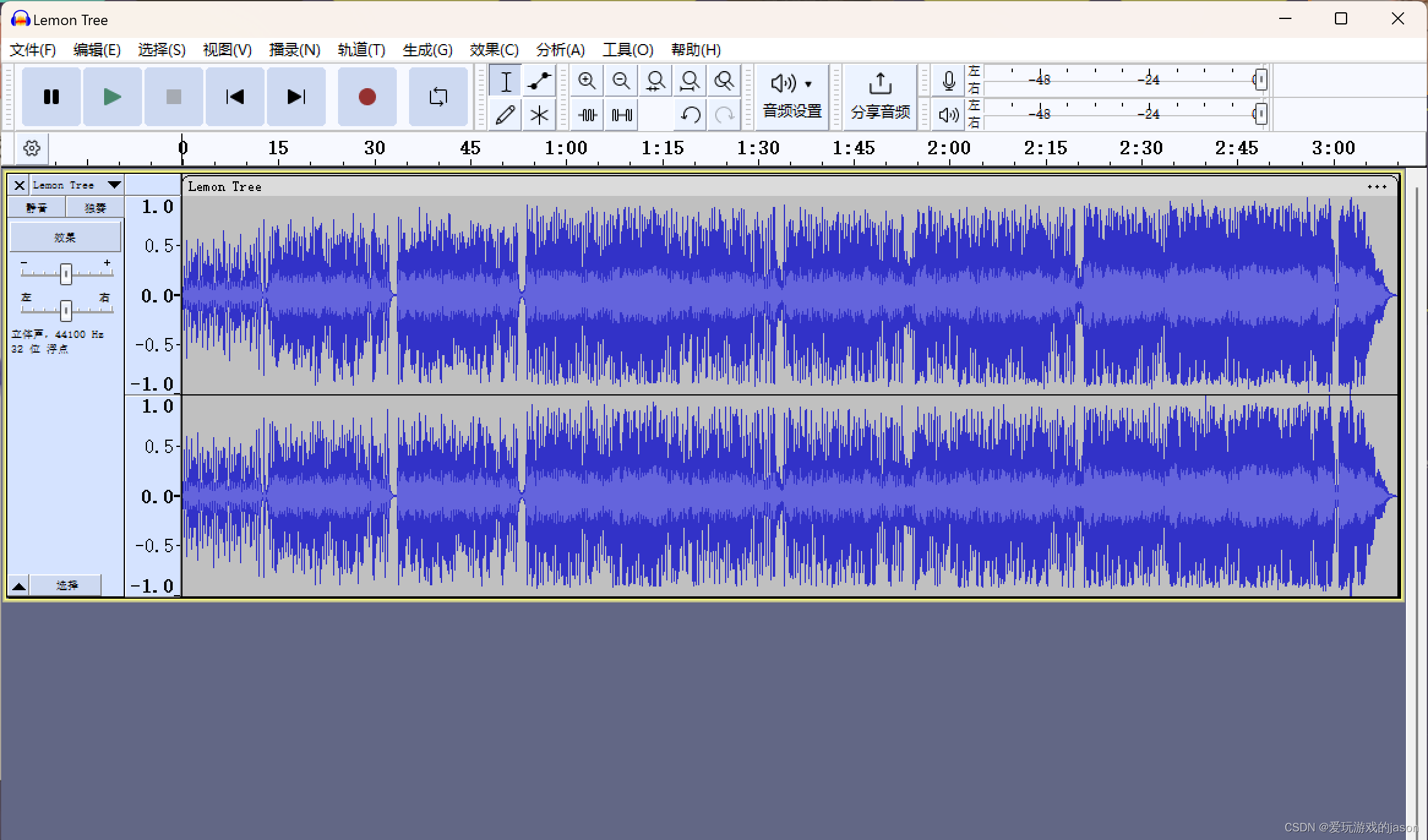Image resolution: width=1428 pixels, height=840 pixels.
Task: Click the Zoom In magnifier
Action: pos(587,81)
